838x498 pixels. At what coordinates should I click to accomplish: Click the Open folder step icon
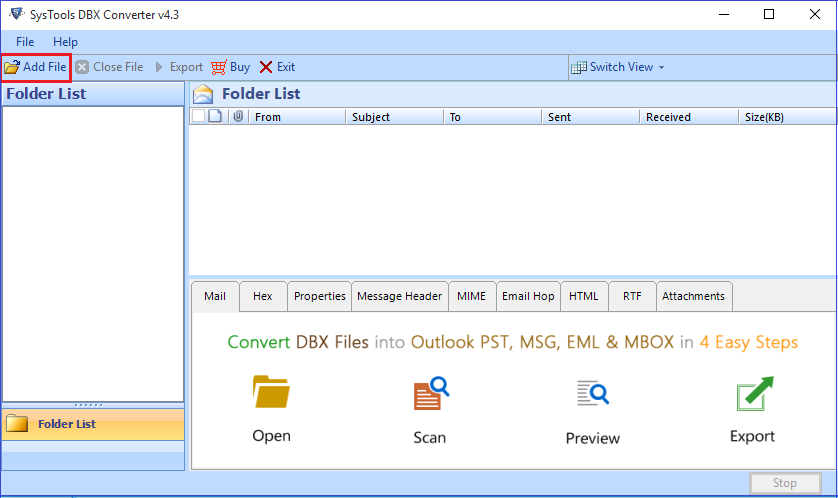pos(271,392)
